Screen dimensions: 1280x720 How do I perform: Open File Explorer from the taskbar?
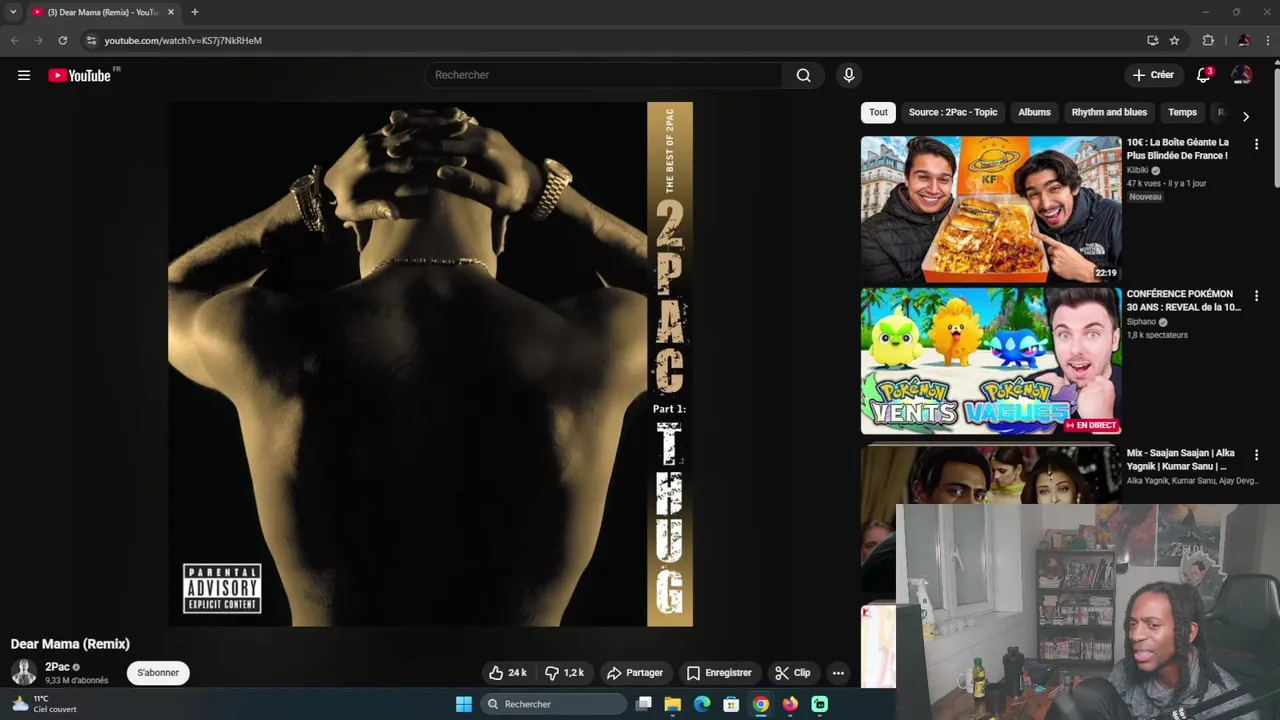(673, 704)
